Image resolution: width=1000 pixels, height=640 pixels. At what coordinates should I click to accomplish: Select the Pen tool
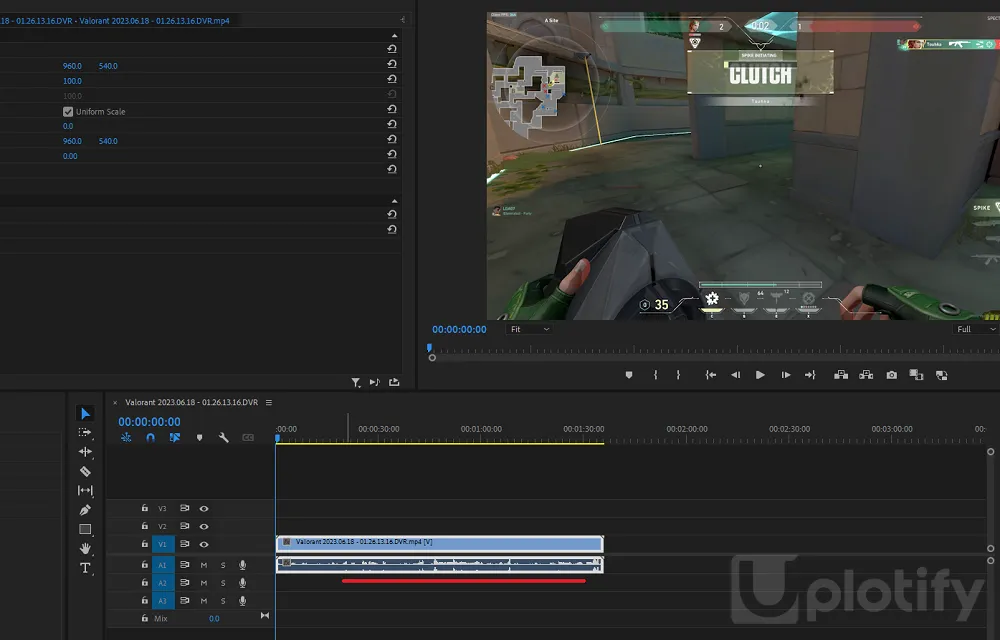tap(85, 510)
